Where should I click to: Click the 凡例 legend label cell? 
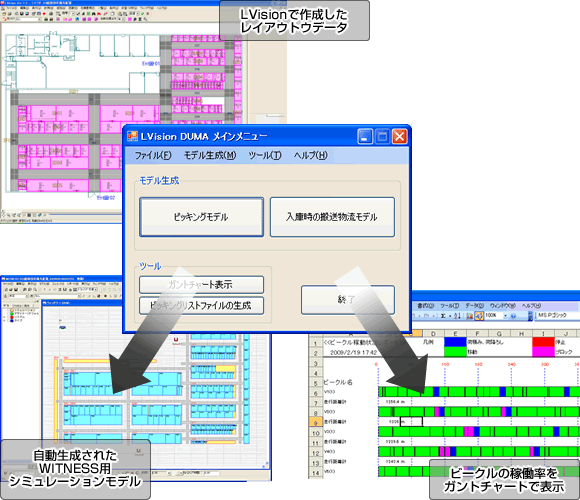[428, 342]
